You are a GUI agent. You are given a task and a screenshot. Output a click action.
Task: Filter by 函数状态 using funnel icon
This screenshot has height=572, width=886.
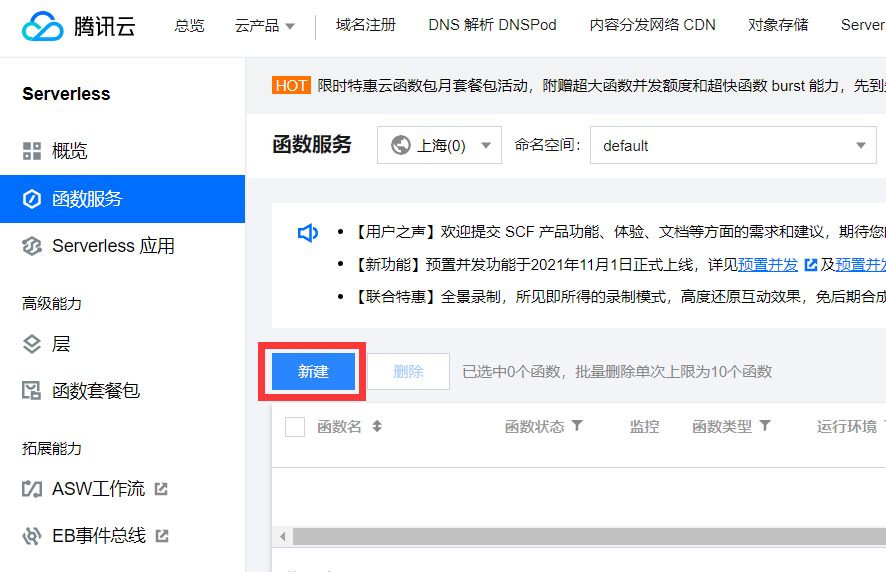coord(577,426)
